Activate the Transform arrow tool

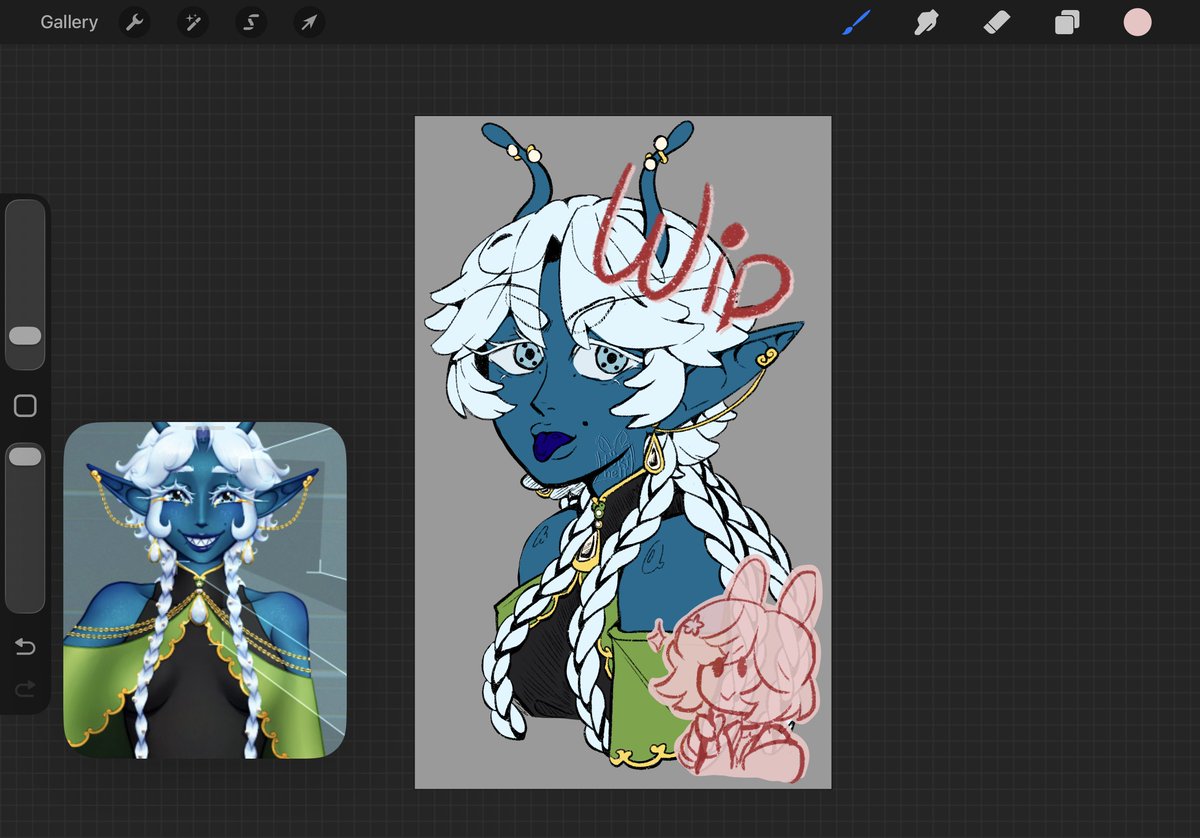coord(309,22)
